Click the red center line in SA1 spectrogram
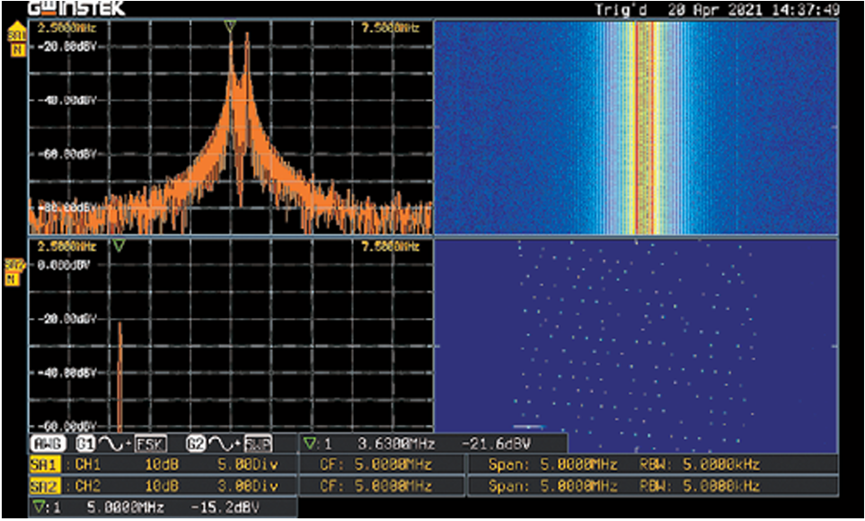865x521 pixels. (637, 127)
